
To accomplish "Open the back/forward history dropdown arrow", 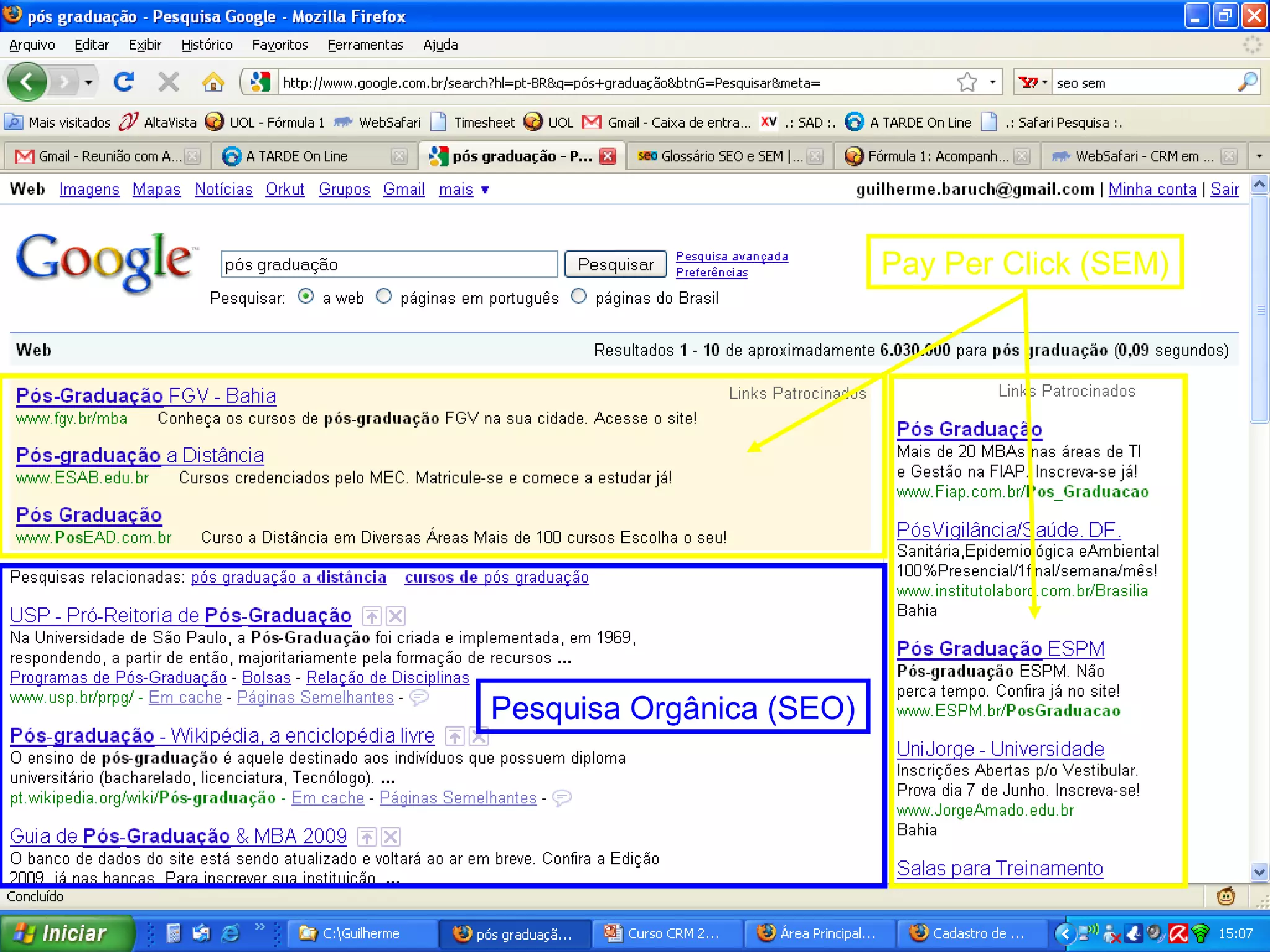I will (89, 82).
